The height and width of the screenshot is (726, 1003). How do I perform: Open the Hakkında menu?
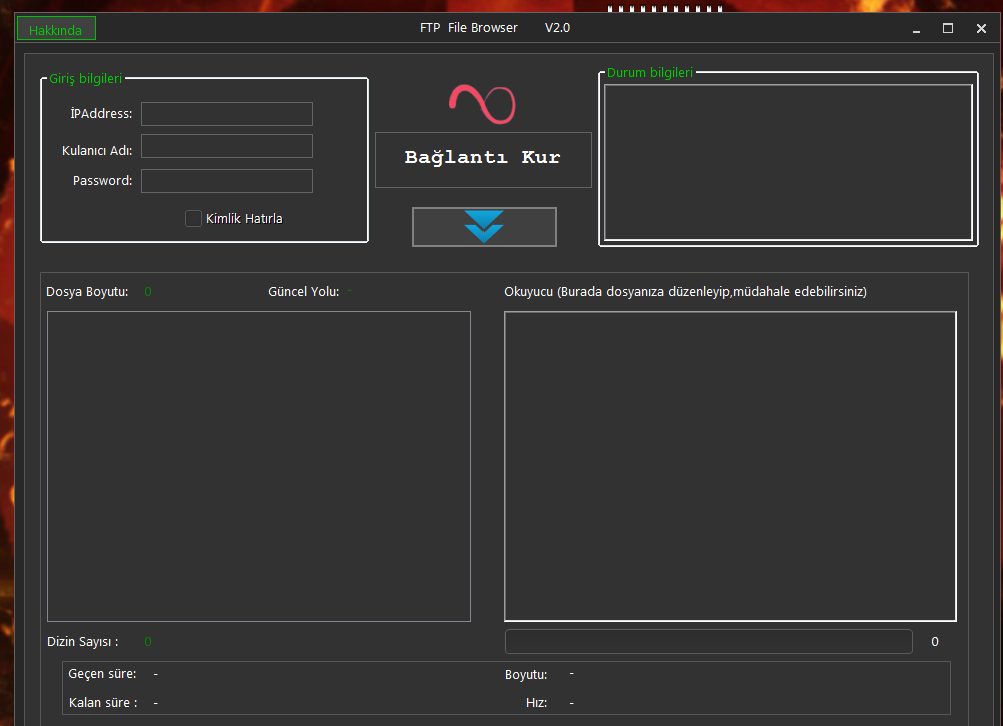(x=56, y=29)
